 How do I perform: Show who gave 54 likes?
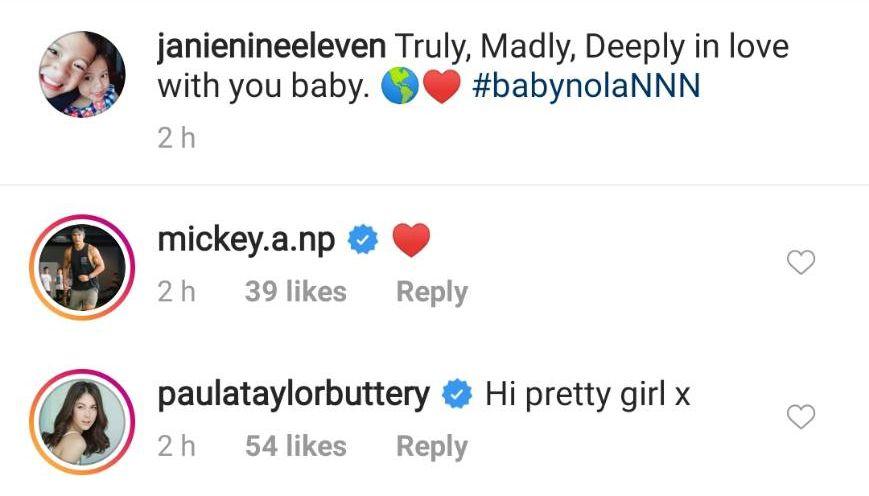(295, 446)
